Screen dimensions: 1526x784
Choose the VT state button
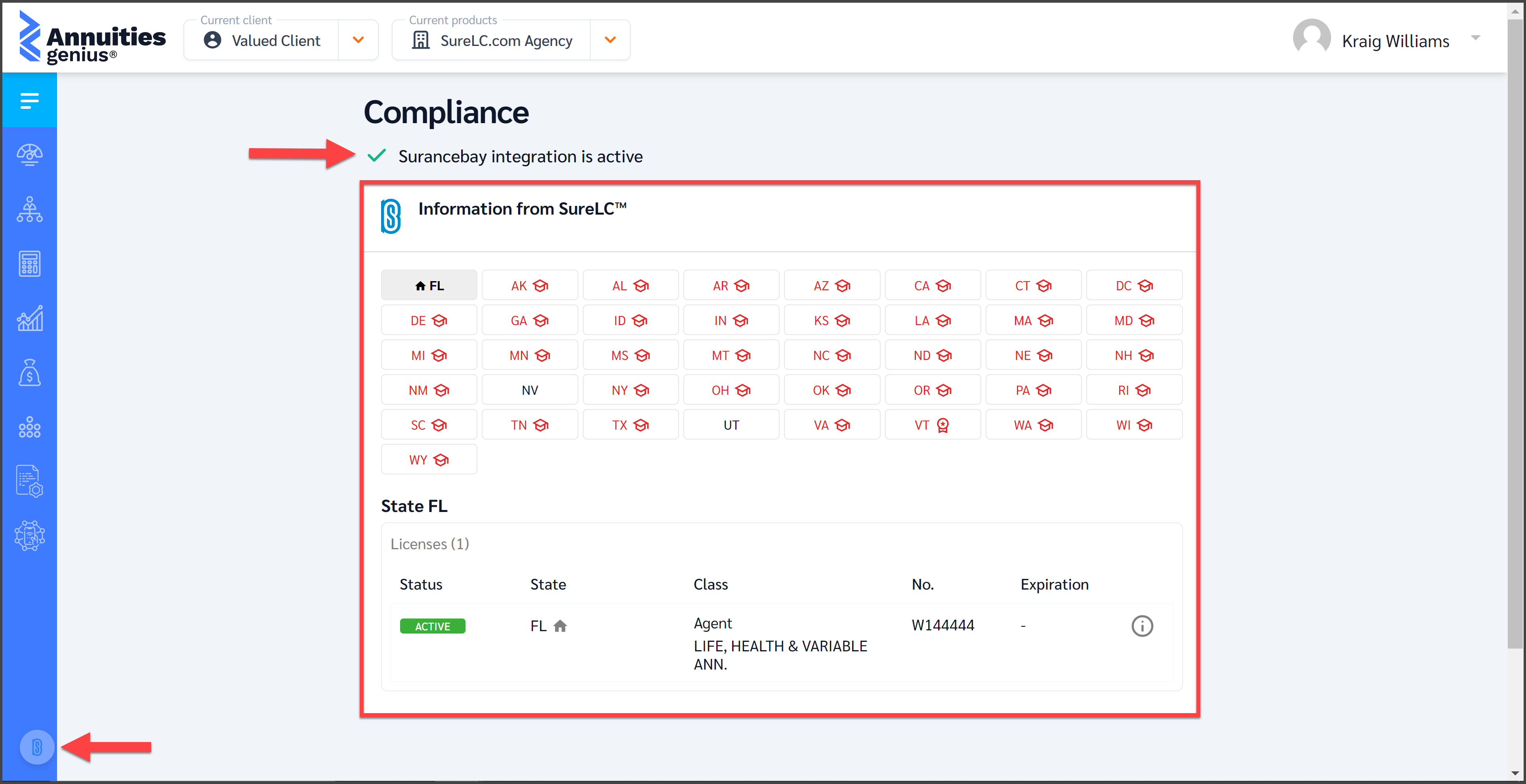pyautogui.click(x=933, y=425)
